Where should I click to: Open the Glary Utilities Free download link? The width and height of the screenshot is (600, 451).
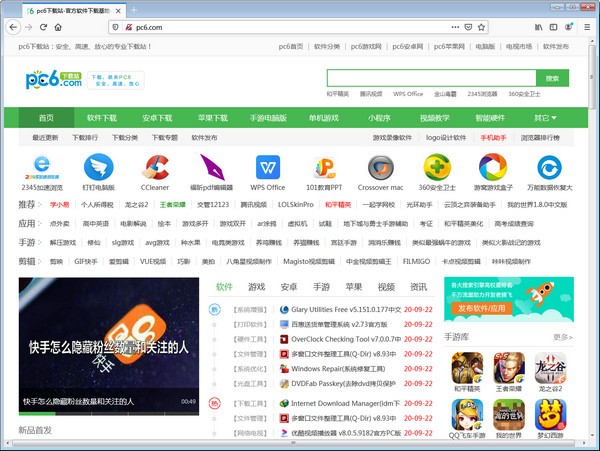pos(339,310)
